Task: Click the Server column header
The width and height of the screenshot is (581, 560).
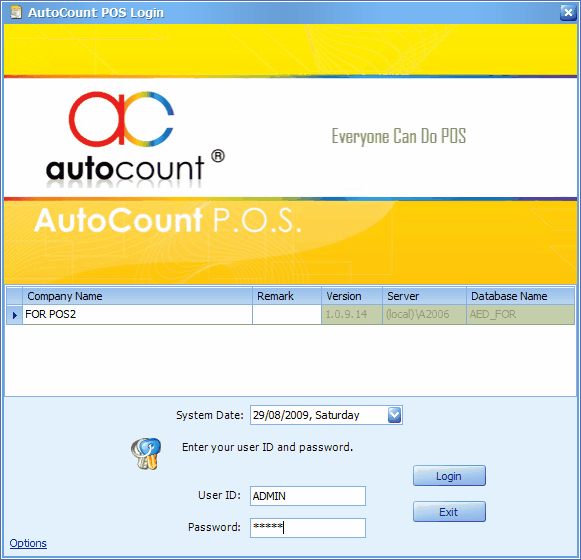Action: tap(424, 296)
